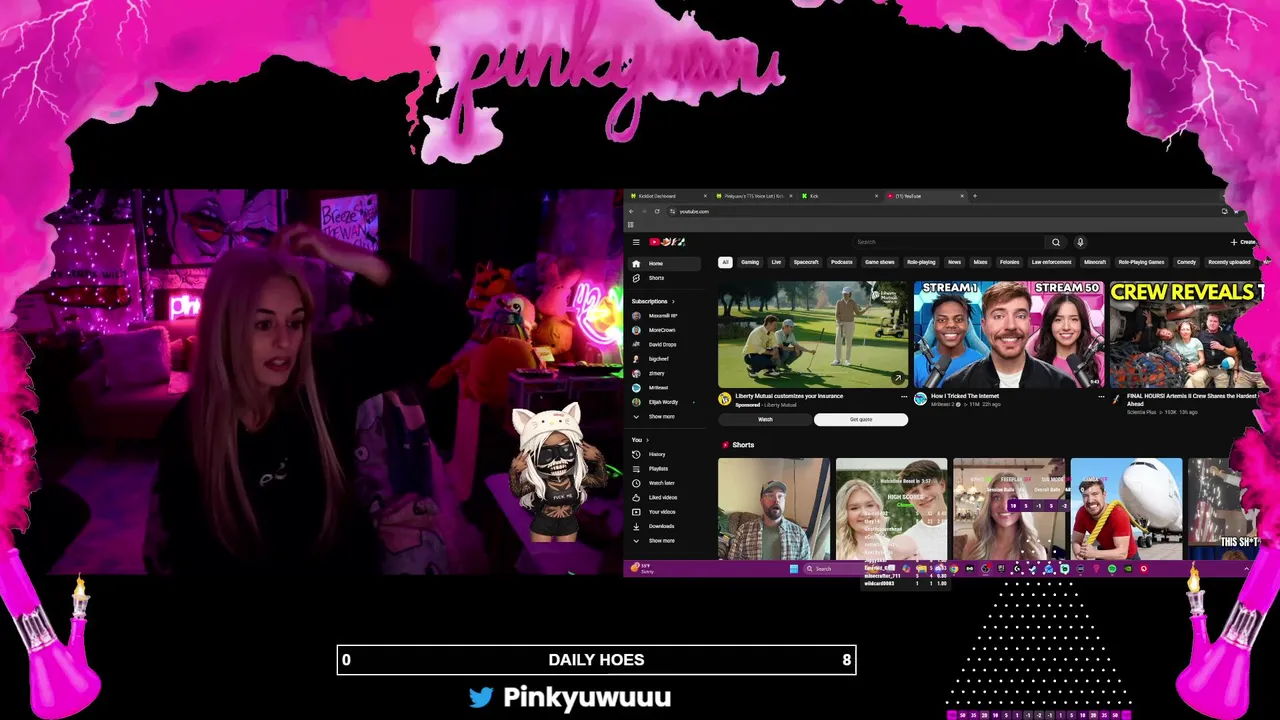The width and height of the screenshot is (1280, 720).
Task: Open the Subscriptions section chevron
Action: coord(672,301)
